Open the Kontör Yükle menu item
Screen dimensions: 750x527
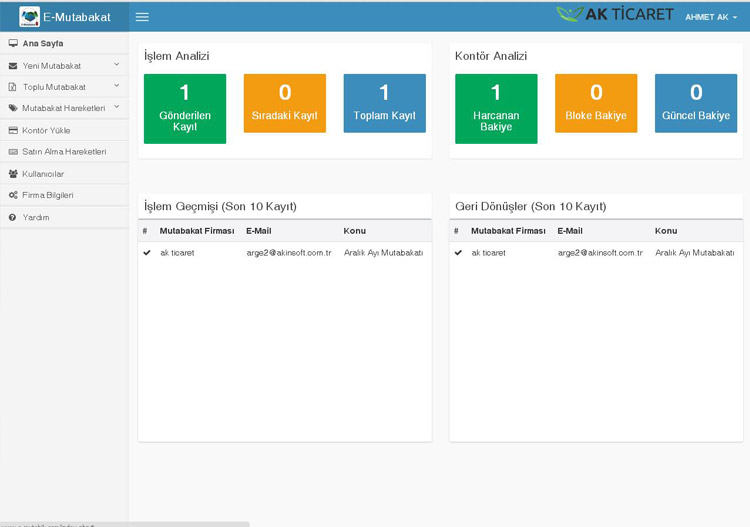(x=46, y=131)
